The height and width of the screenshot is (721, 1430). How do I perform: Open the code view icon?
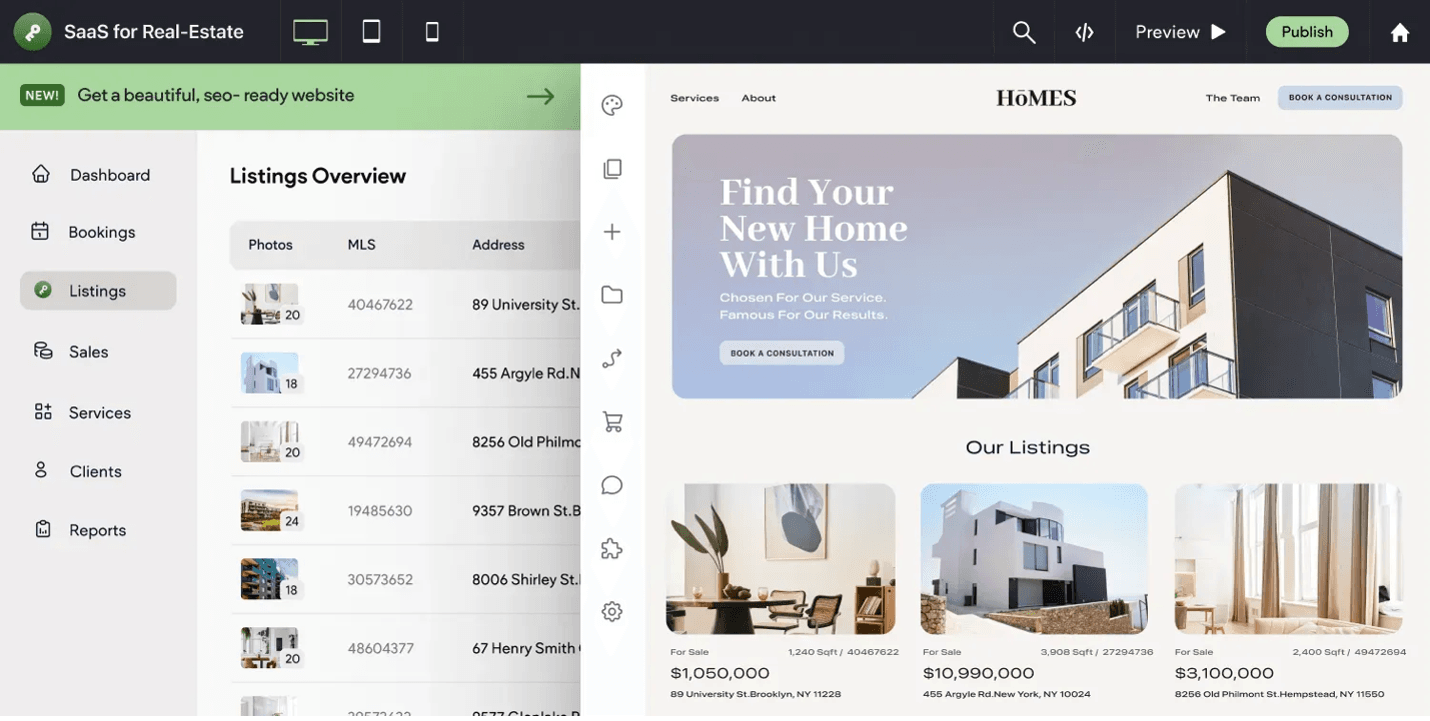1084,31
